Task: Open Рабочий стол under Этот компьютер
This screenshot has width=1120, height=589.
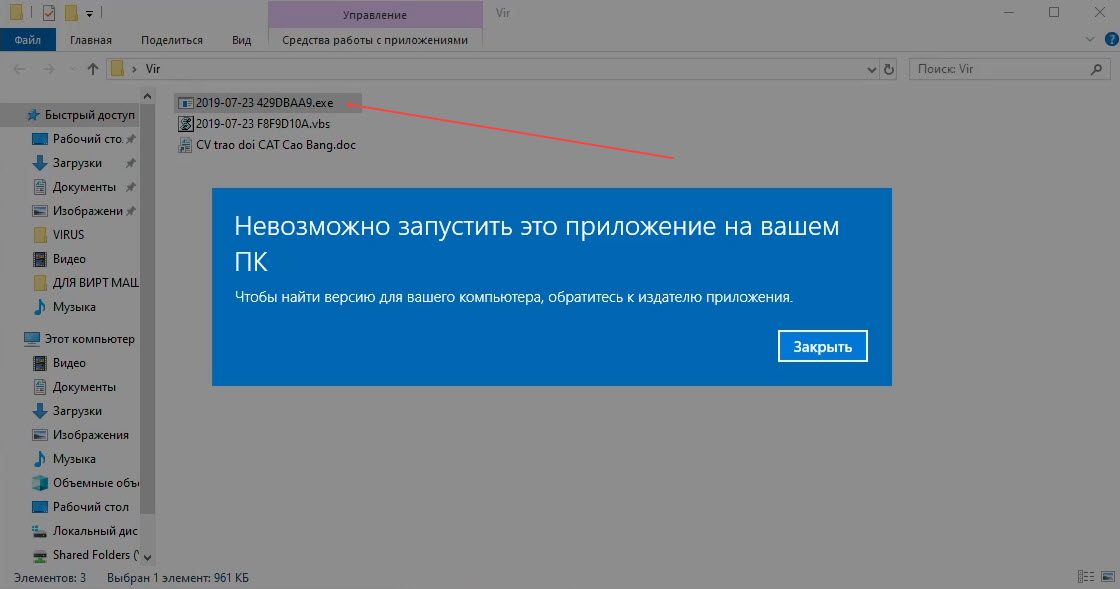Action: (x=91, y=507)
